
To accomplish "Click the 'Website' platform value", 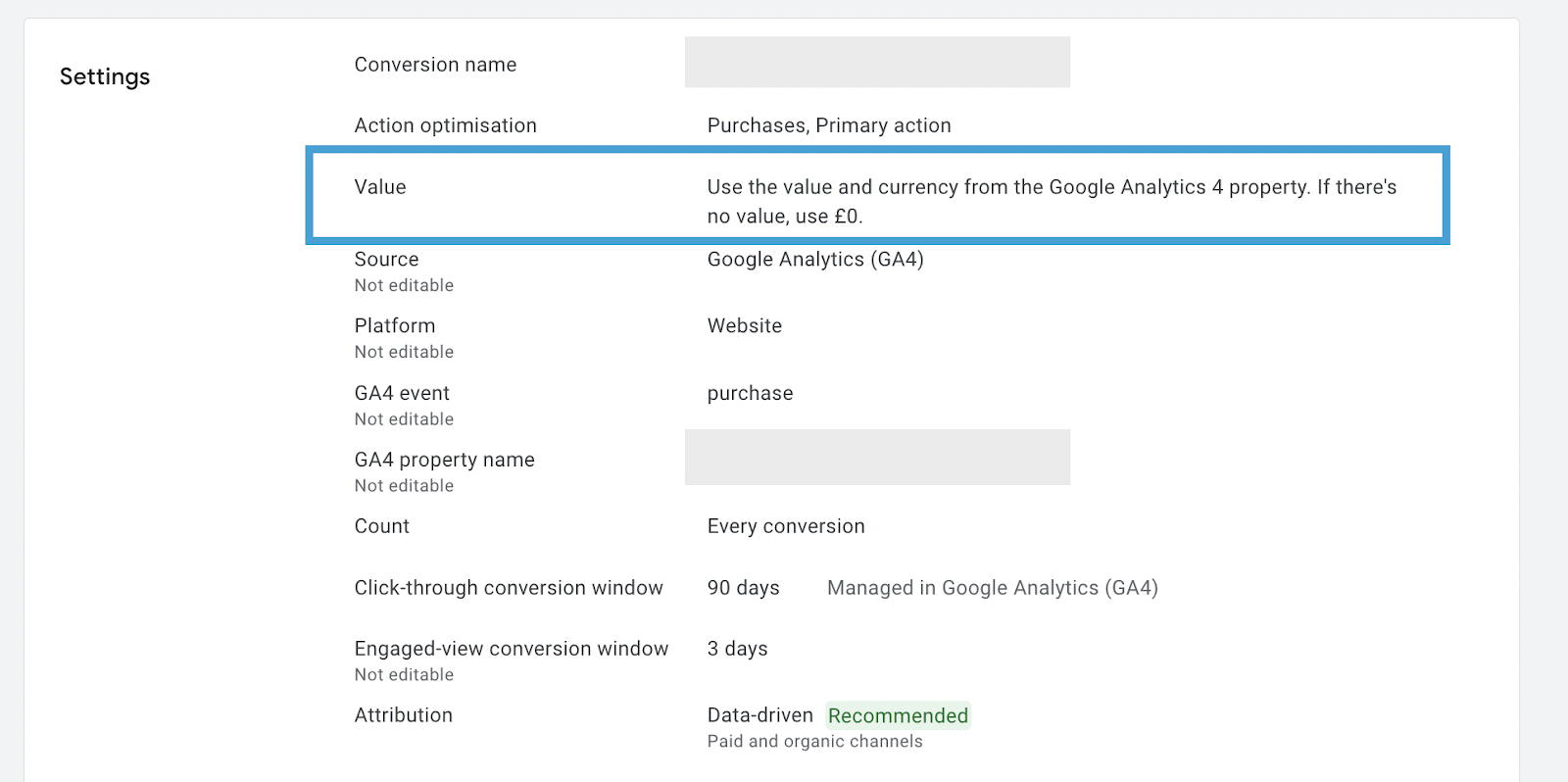I will click(745, 326).
